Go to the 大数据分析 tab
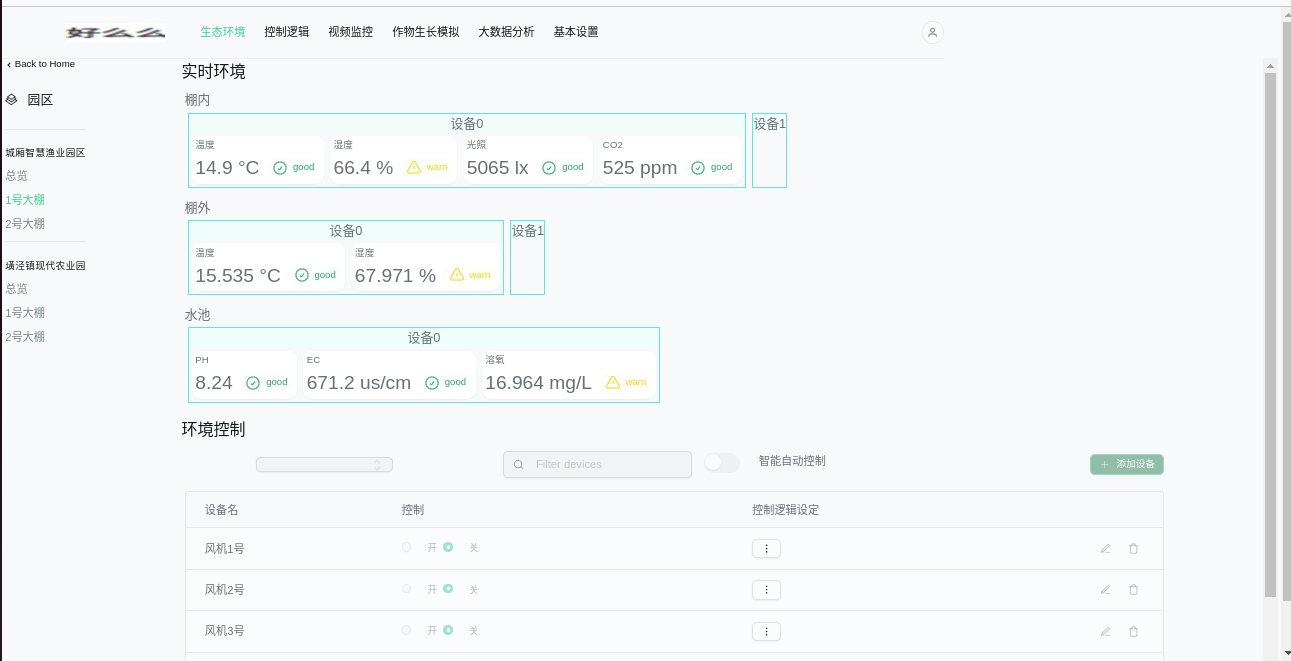The width and height of the screenshot is (1291, 661). pyautogui.click(x=506, y=32)
